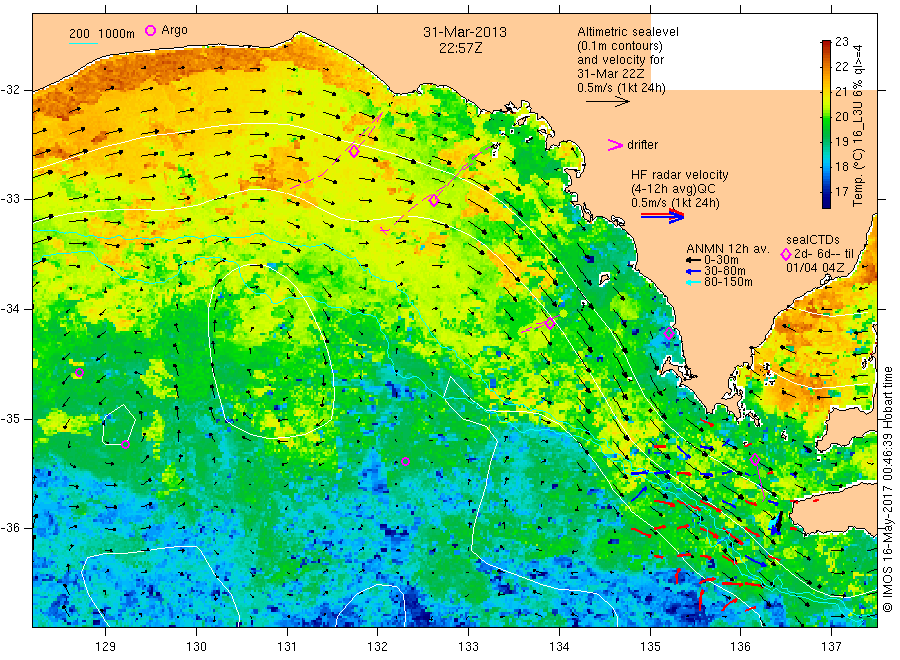Click the latitude axis label -34
Viewport: 900px width, 660px height.
click(10, 309)
